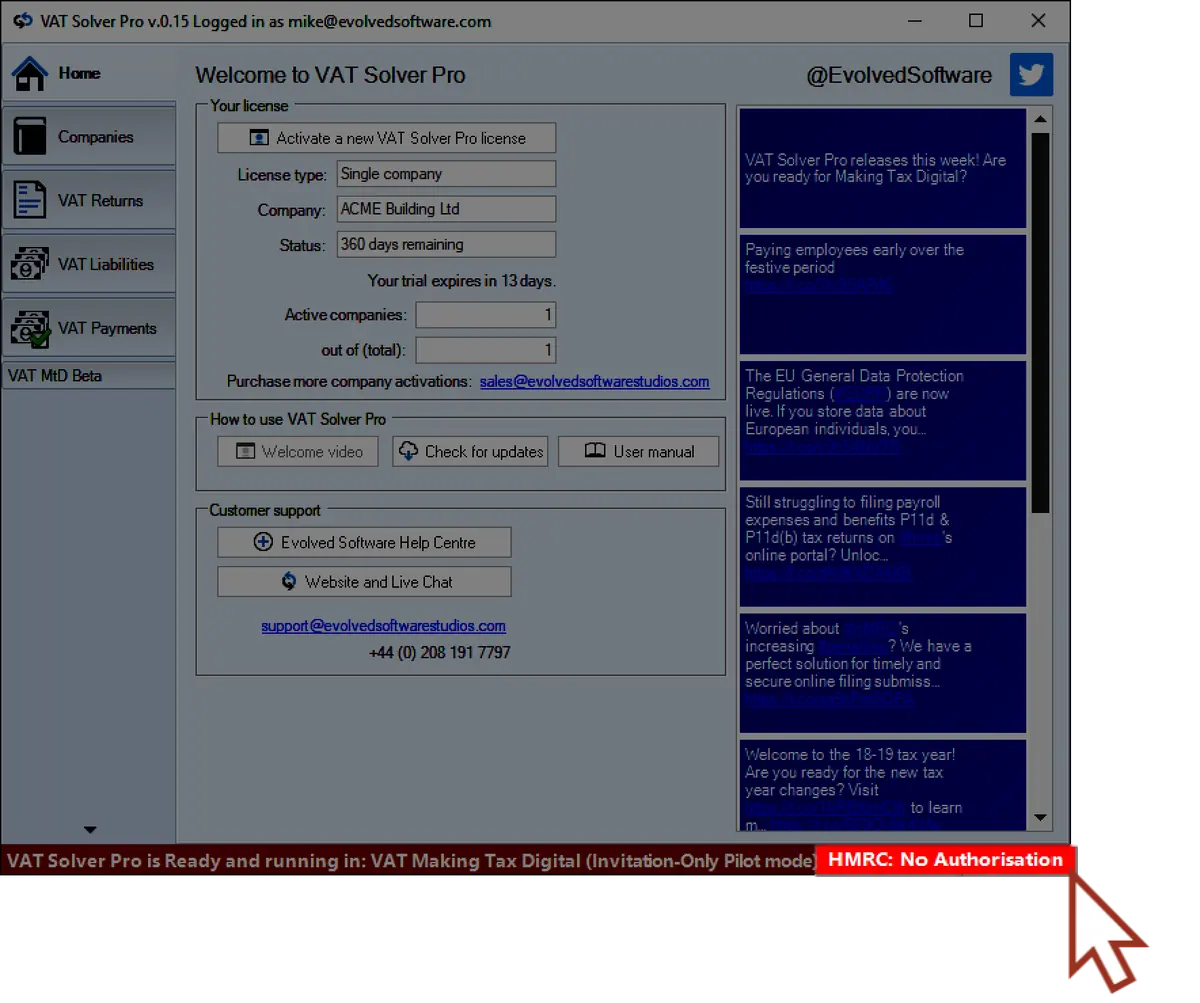
Task: Click the trial expires in 13 days text
Action: [x=461, y=281]
